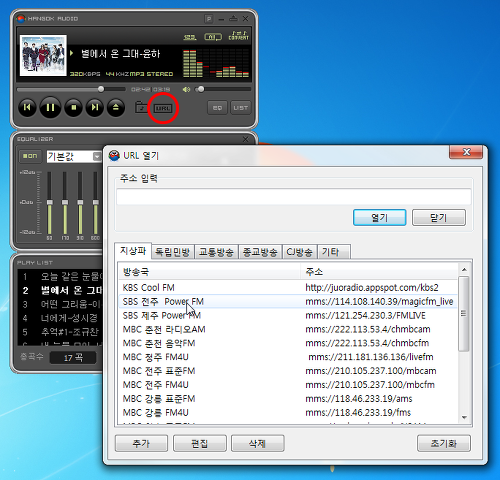Click the P button in title bar

209,19
